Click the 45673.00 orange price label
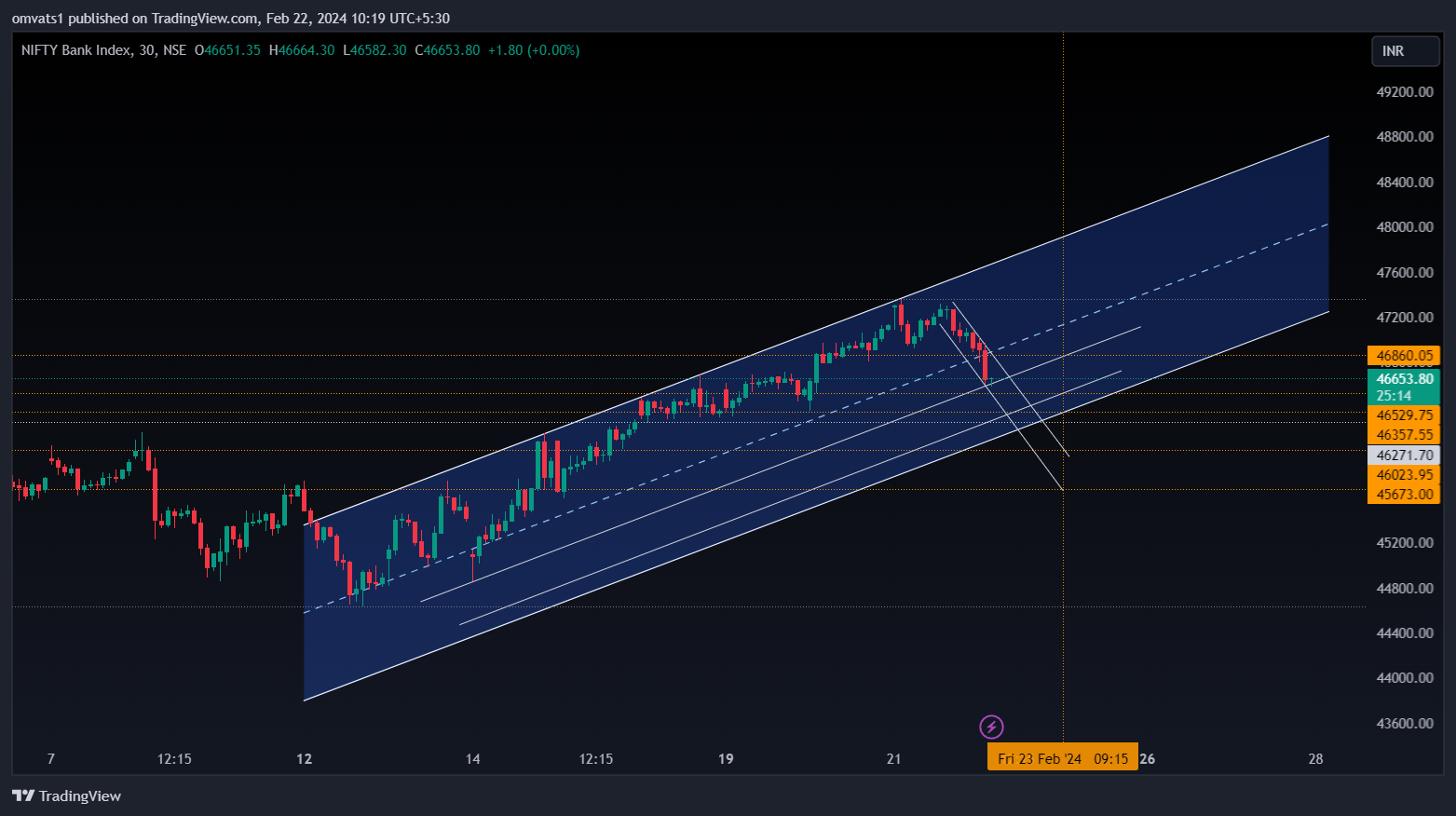 coord(1404,495)
